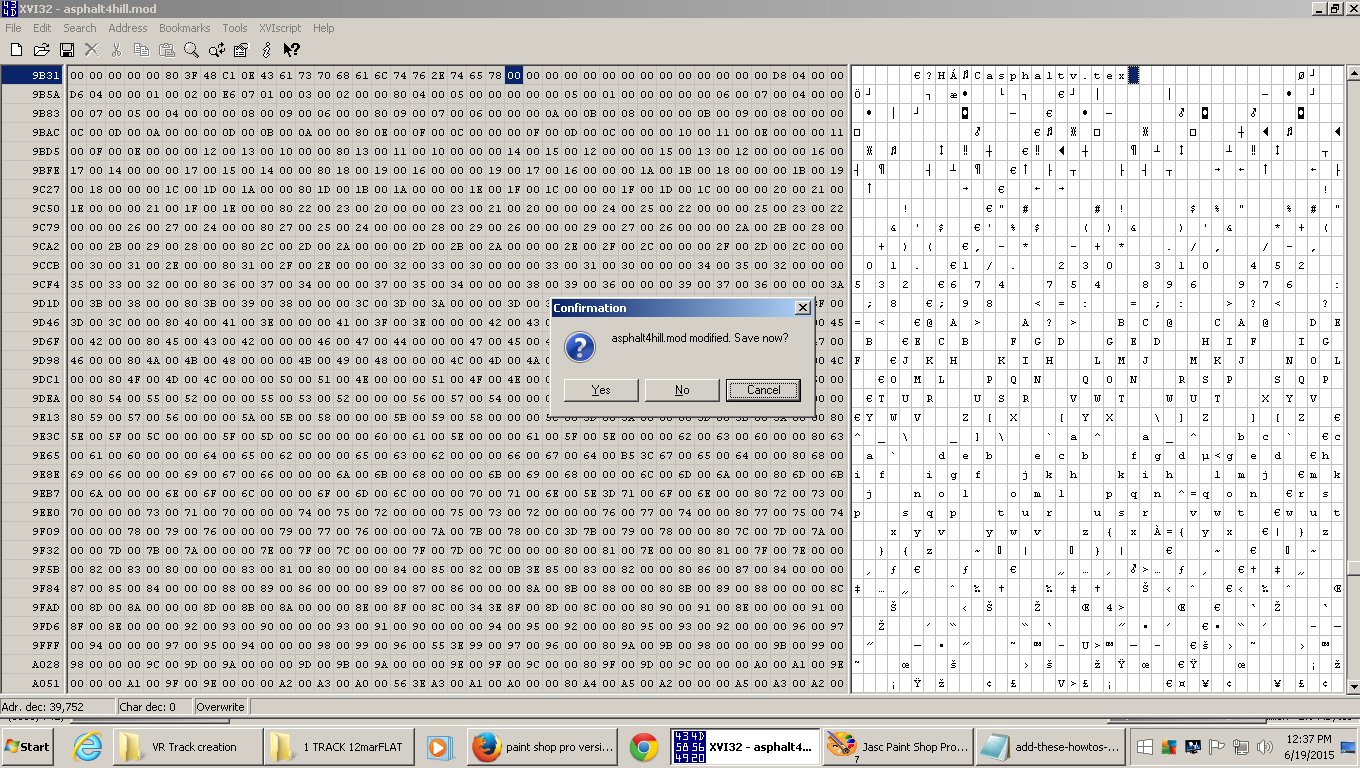Paste with the clipboard toolbar icon
The image size is (1360, 768).
[x=167, y=49]
